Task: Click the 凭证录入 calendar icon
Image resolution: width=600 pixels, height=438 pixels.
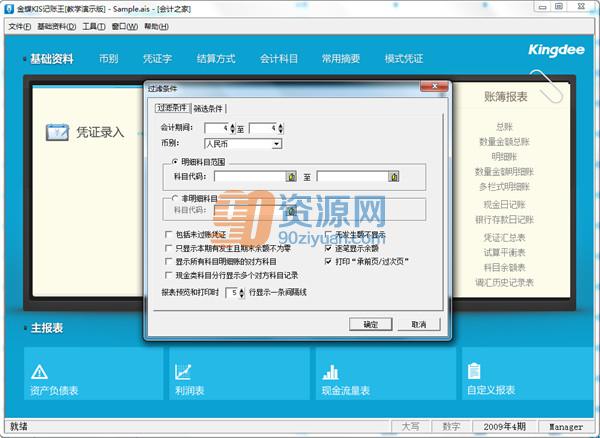Action: point(57,132)
